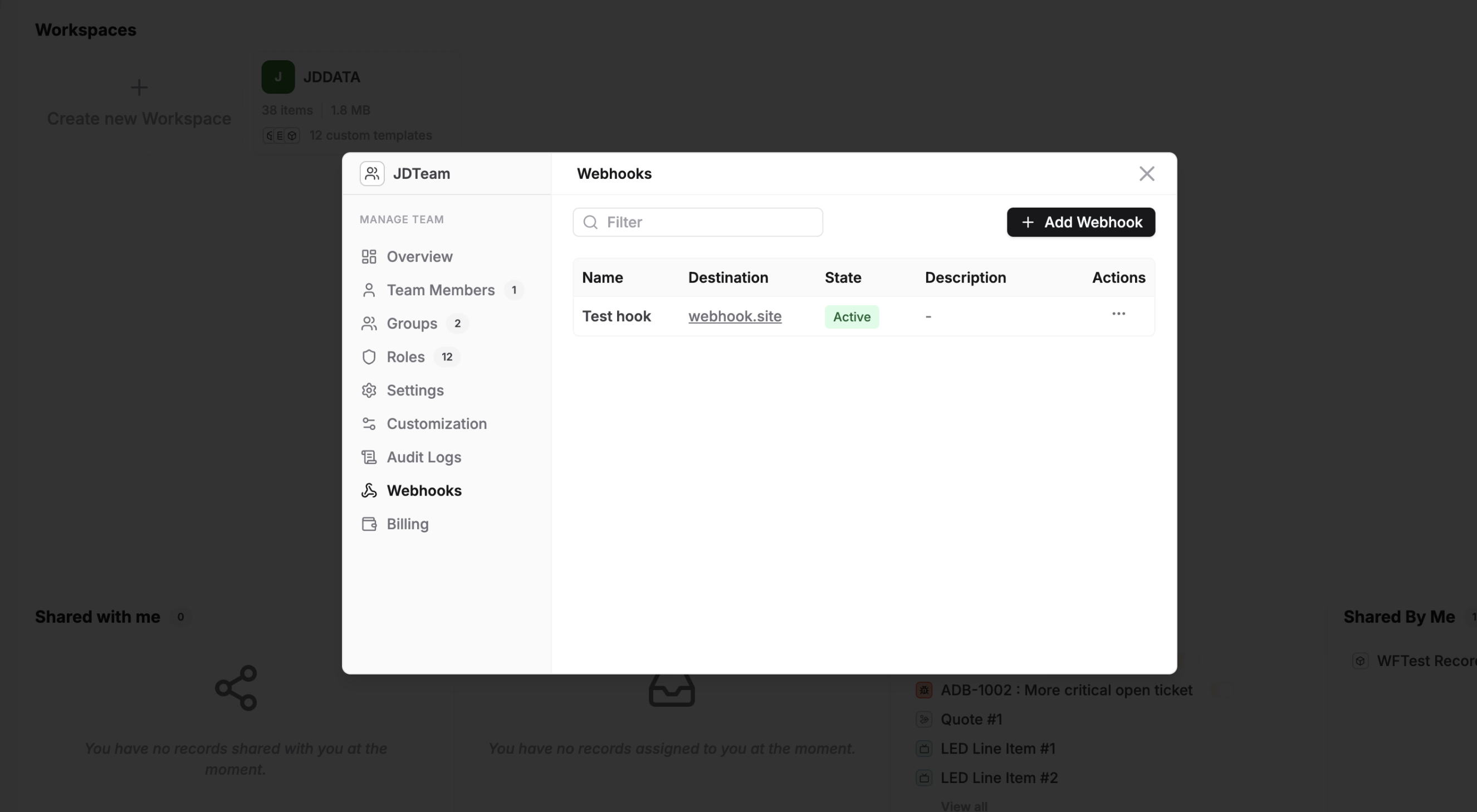This screenshot has height=812, width=1477.
Task: Open Audit Logs from sidebar
Action: pos(424,457)
